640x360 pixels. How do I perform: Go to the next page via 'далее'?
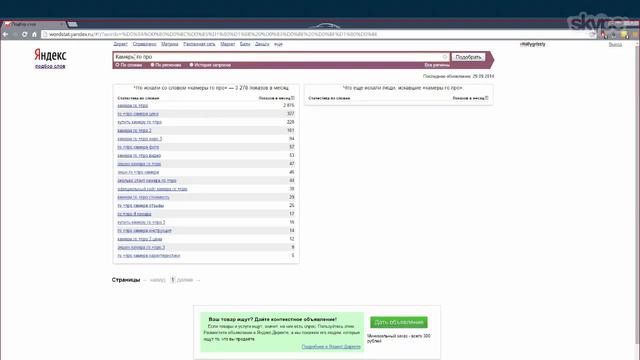point(185,280)
